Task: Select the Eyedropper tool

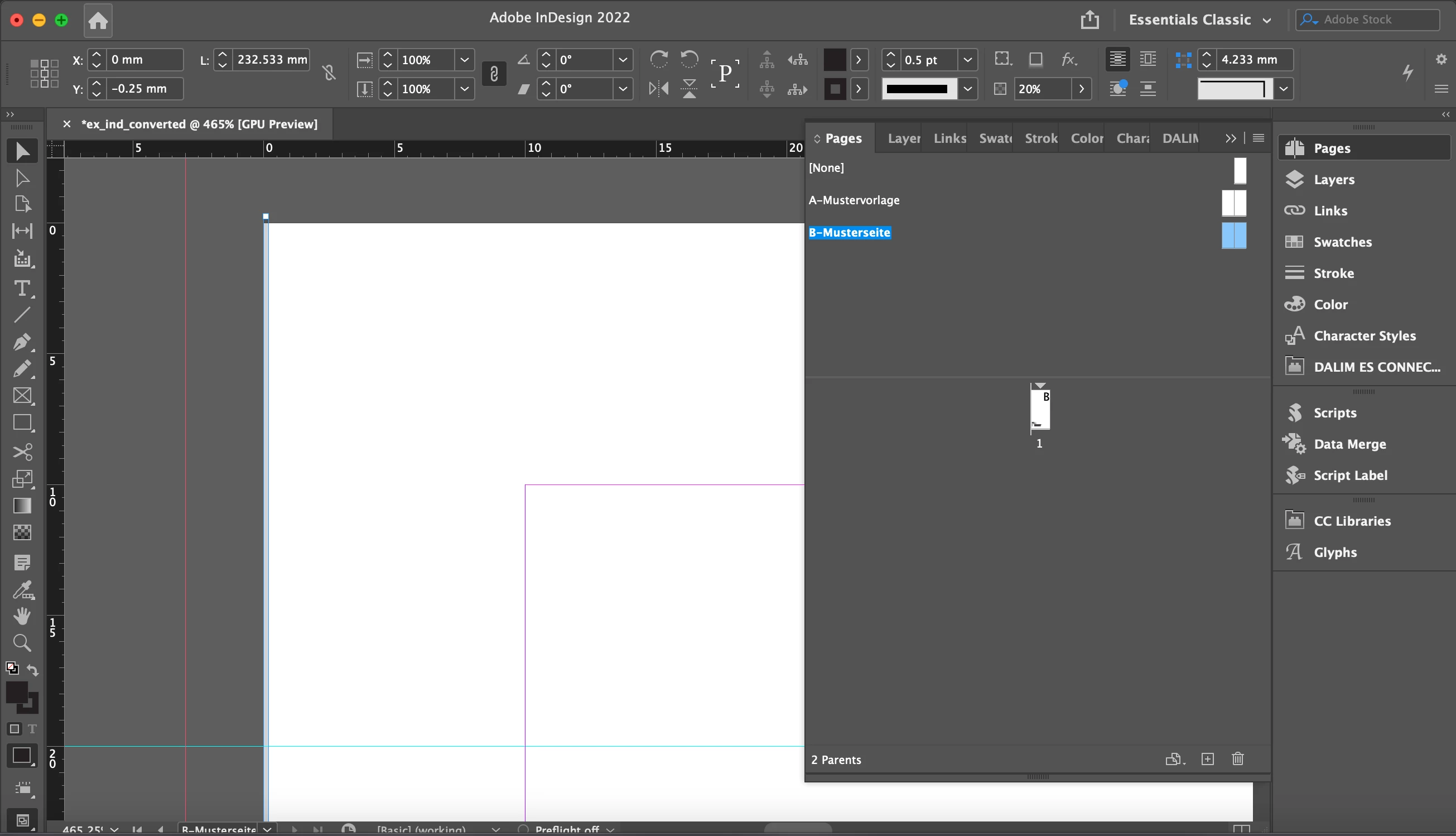Action: click(x=22, y=590)
